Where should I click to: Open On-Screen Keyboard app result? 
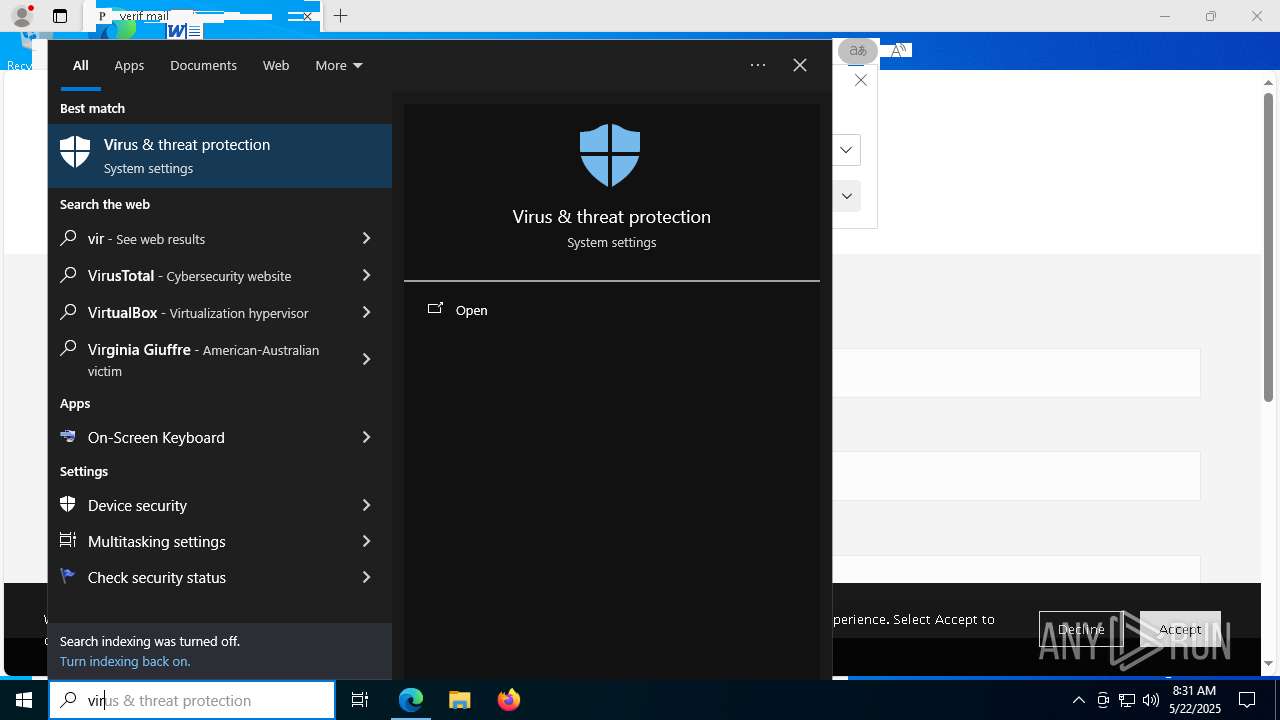tap(202, 437)
